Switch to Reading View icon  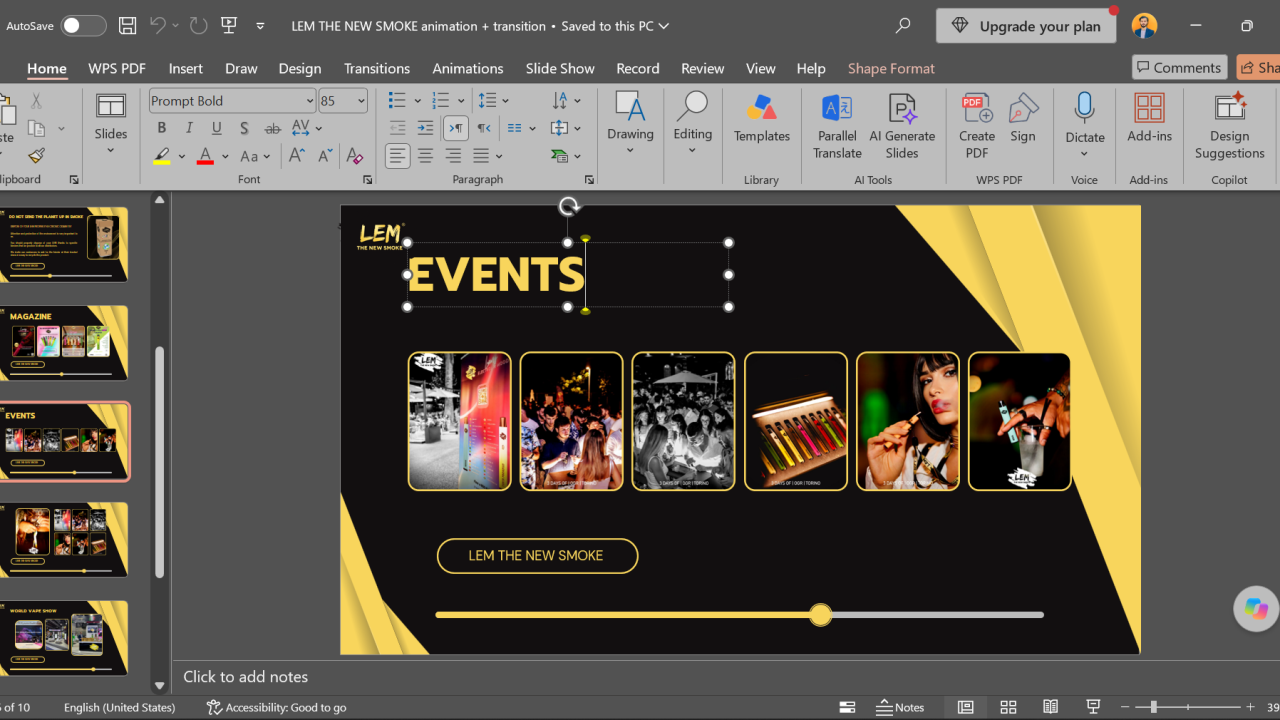(1050, 707)
